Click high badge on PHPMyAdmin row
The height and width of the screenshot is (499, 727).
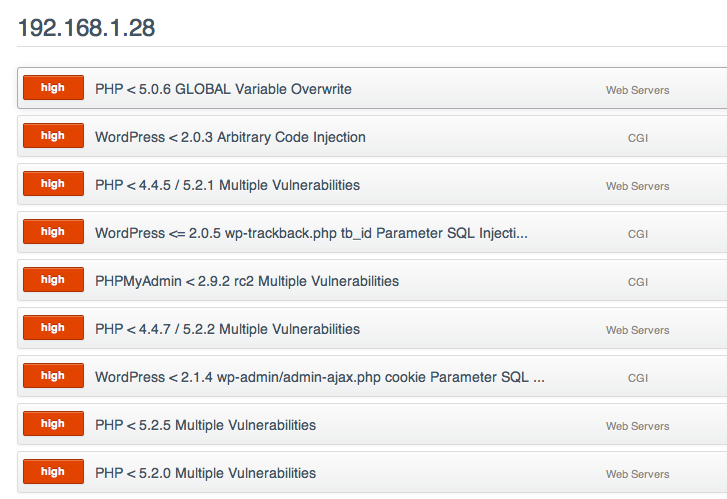[x=53, y=280]
